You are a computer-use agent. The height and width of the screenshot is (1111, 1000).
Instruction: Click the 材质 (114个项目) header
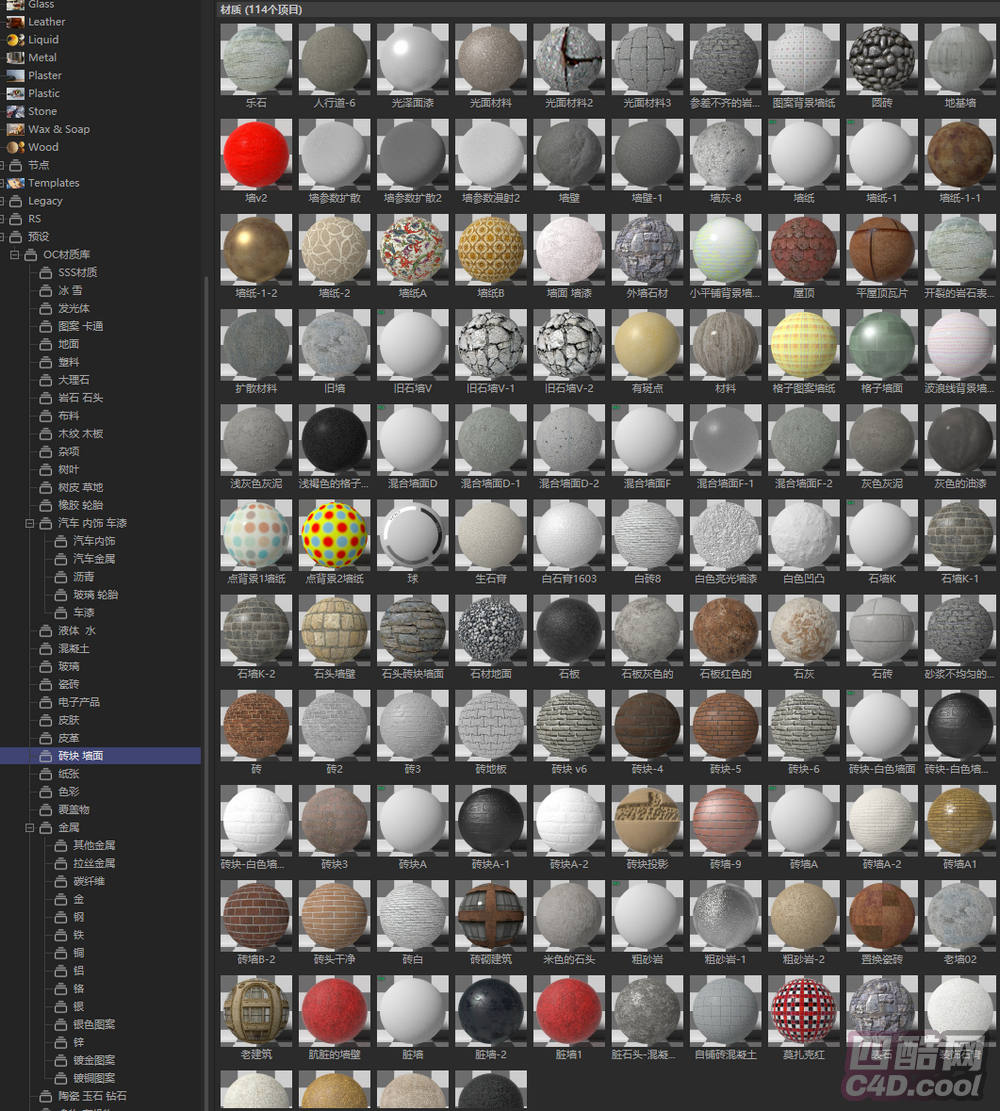pos(261,10)
